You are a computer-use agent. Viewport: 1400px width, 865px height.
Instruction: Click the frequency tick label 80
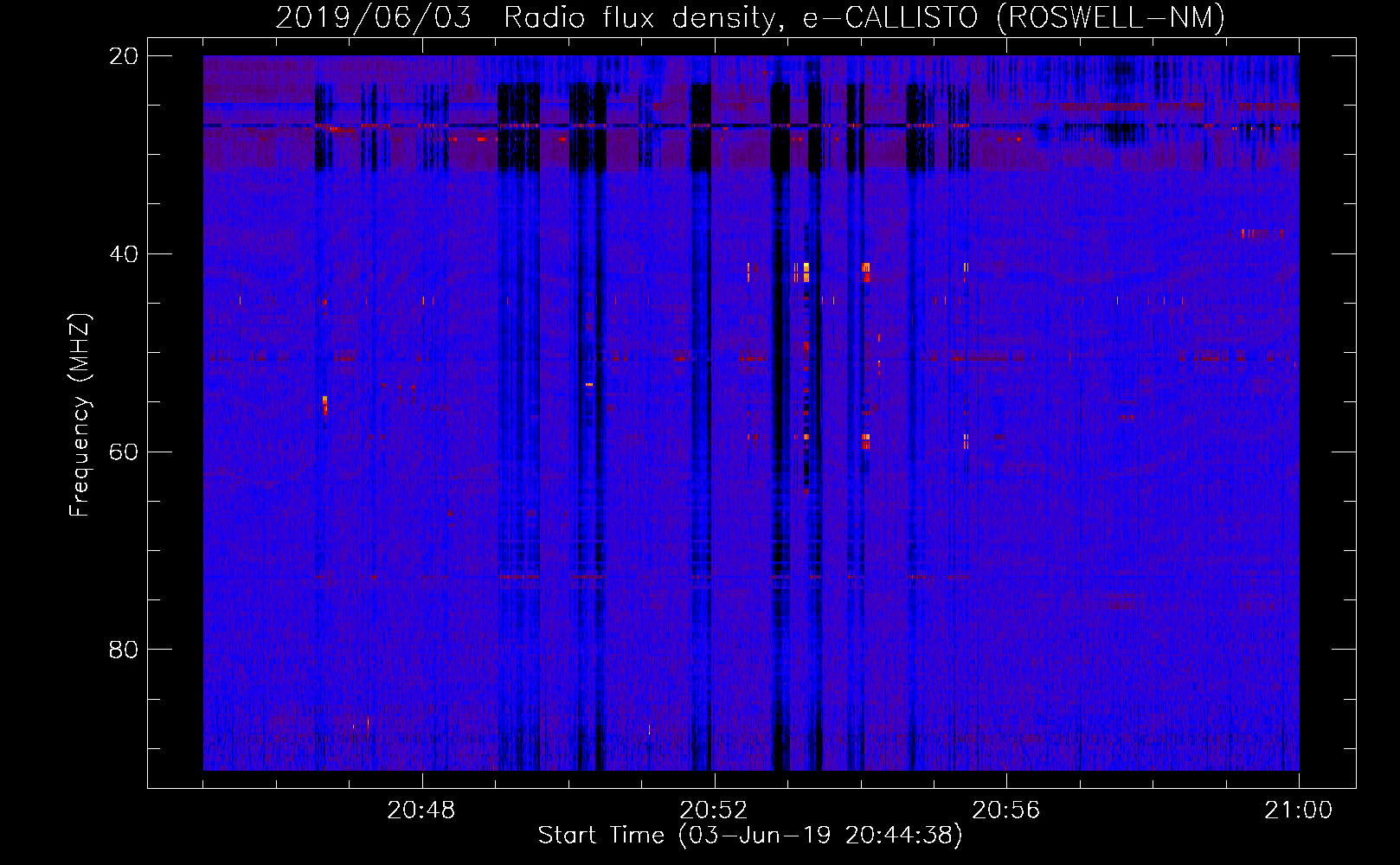[124, 650]
